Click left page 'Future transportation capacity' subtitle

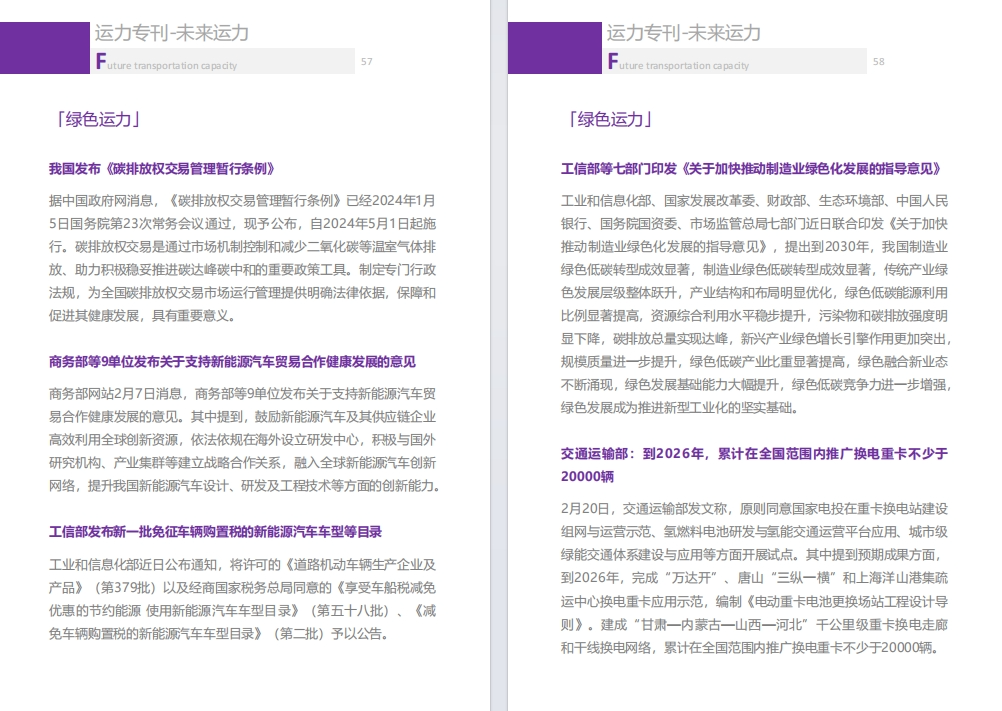click(166, 62)
